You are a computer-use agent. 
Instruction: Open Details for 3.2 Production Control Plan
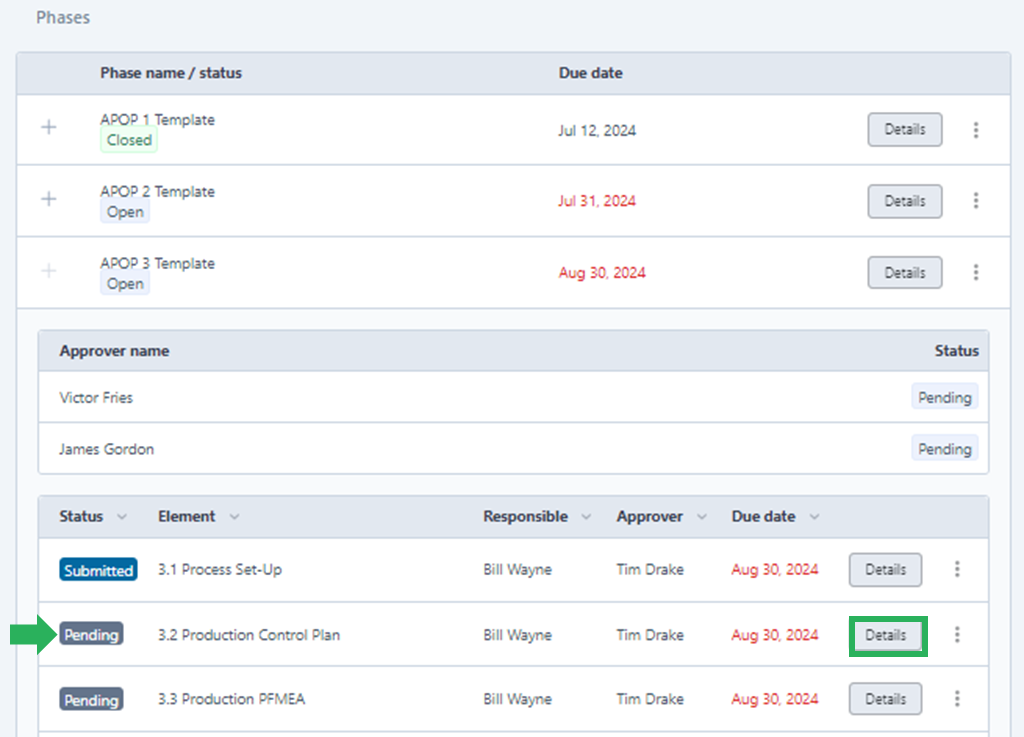[x=886, y=635]
